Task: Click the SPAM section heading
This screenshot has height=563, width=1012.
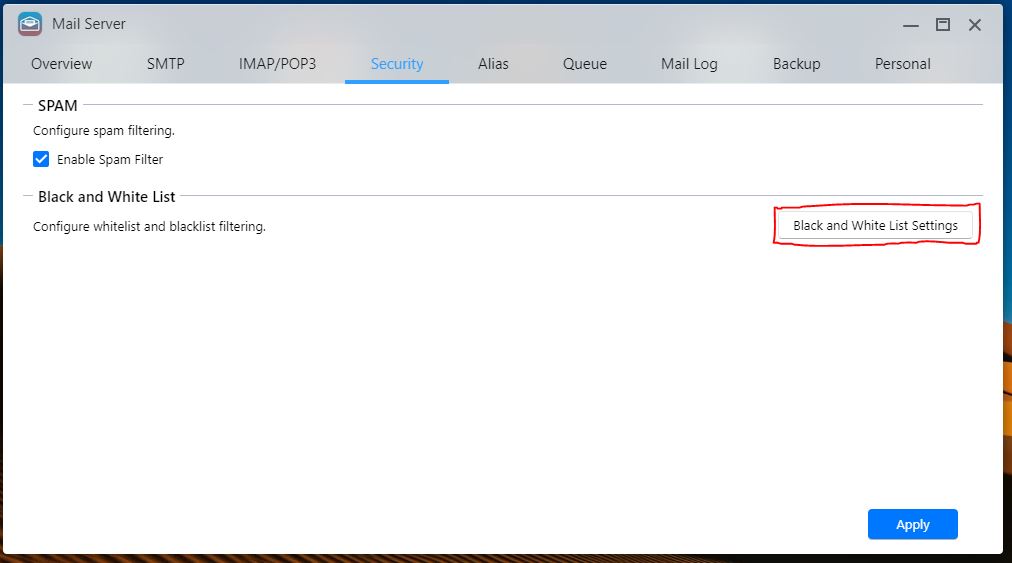Action: click(x=57, y=105)
